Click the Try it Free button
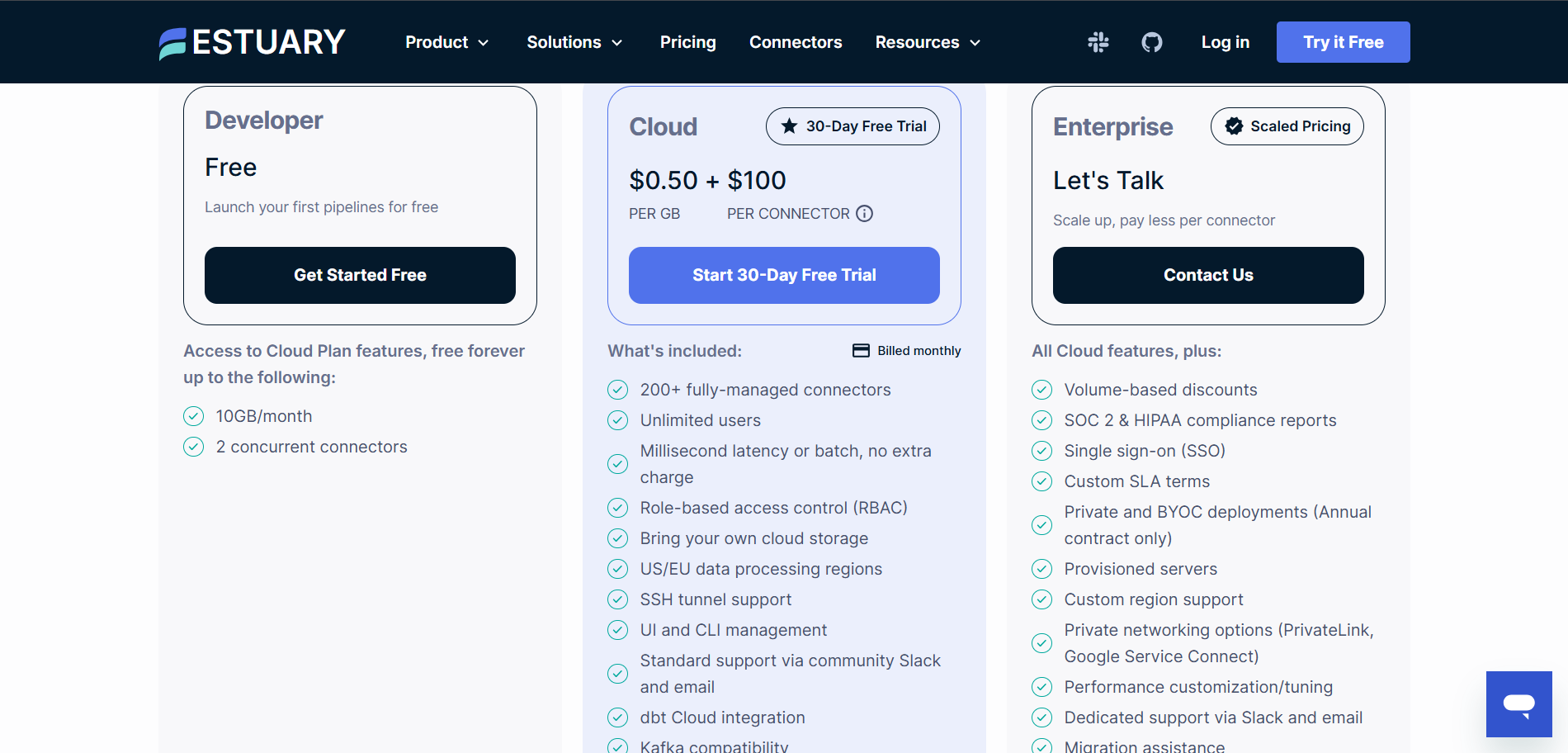 pyautogui.click(x=1344, y=42)
